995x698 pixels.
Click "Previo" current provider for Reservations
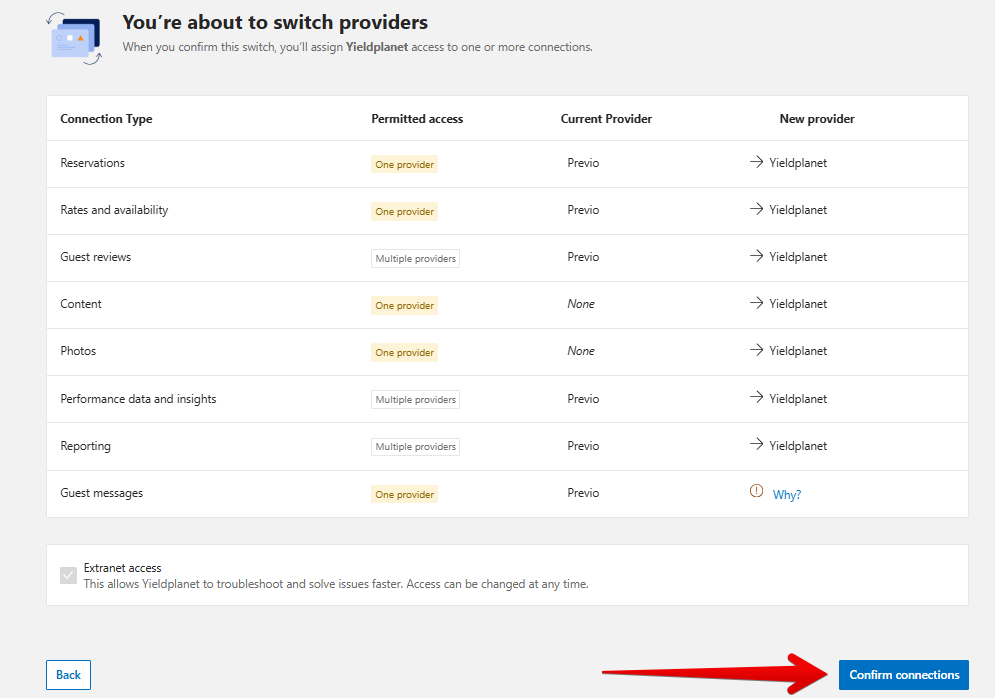tap(583, 163)
